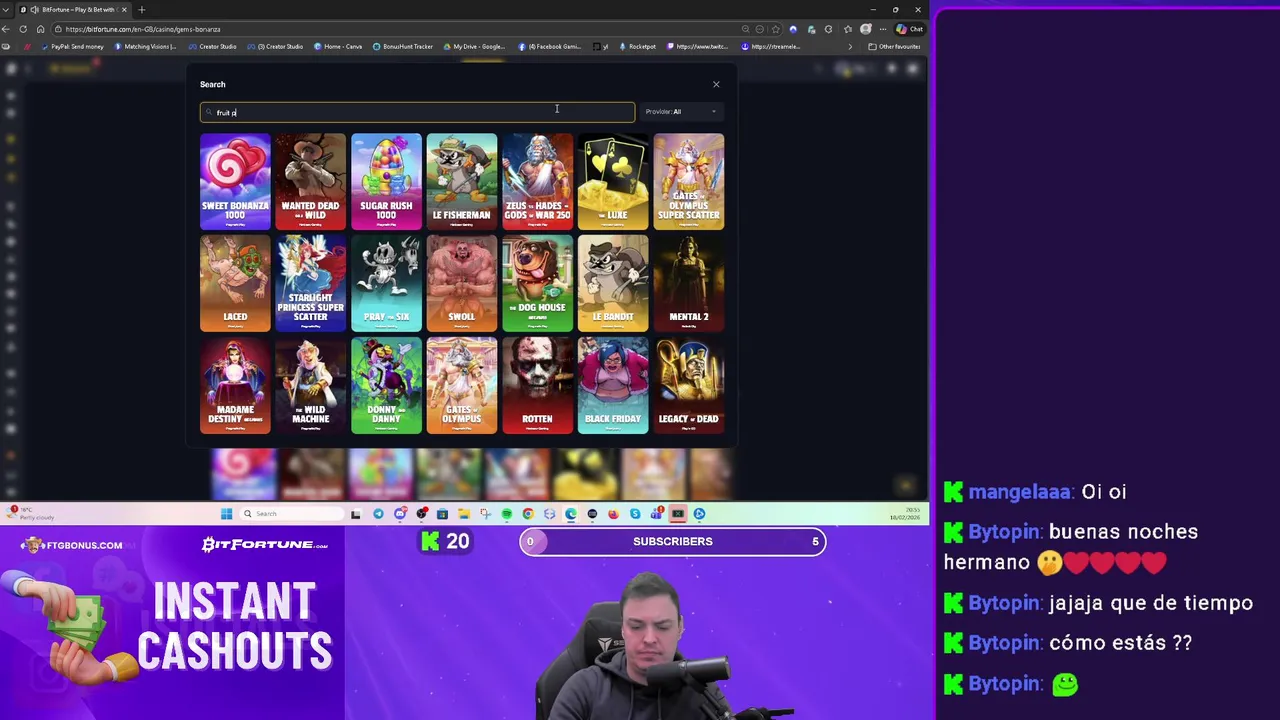1280x720 pixels.
Task: Open the Matching Visions bookmark
Action: (146, 46)
